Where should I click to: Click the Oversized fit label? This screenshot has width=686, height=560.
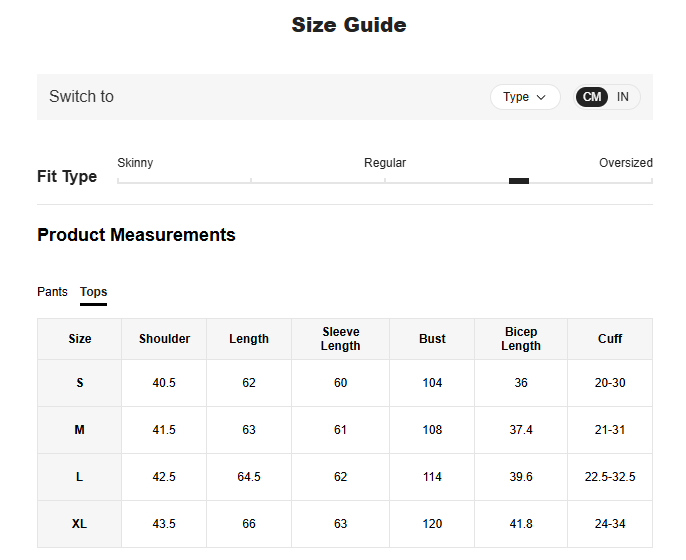(625, 163)
